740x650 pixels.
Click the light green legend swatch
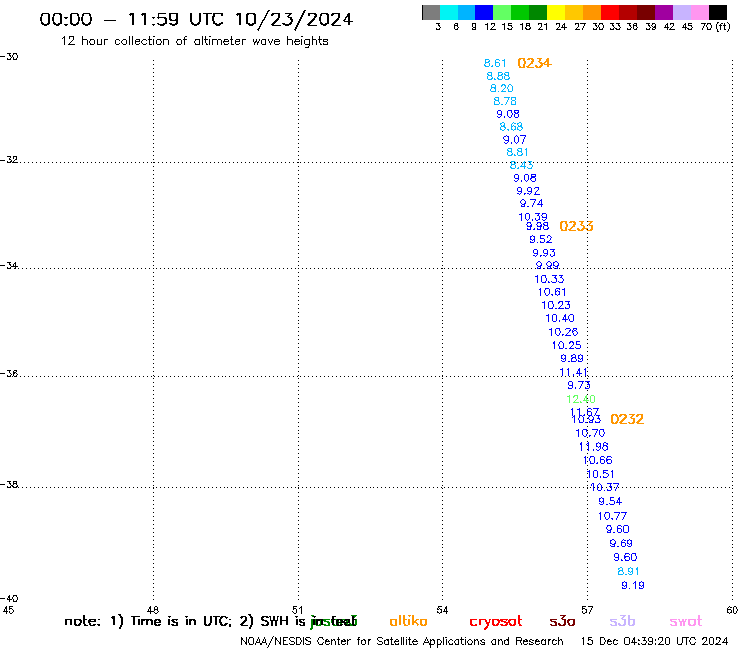coord(502,12)
